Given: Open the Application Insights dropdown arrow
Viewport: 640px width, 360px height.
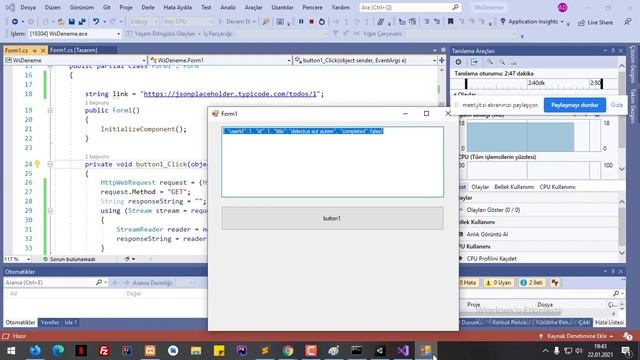Looking at the screenshot, I should (562, 22).
